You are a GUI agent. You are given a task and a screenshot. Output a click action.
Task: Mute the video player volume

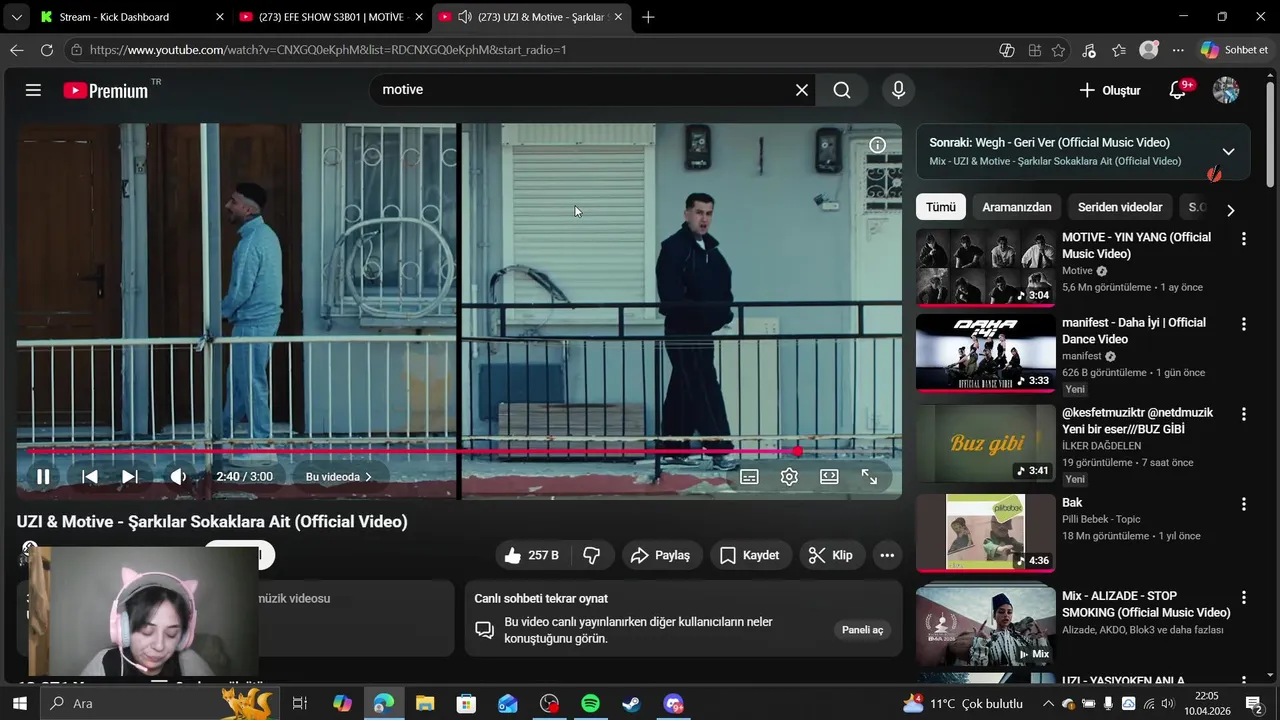coord(178,477)
